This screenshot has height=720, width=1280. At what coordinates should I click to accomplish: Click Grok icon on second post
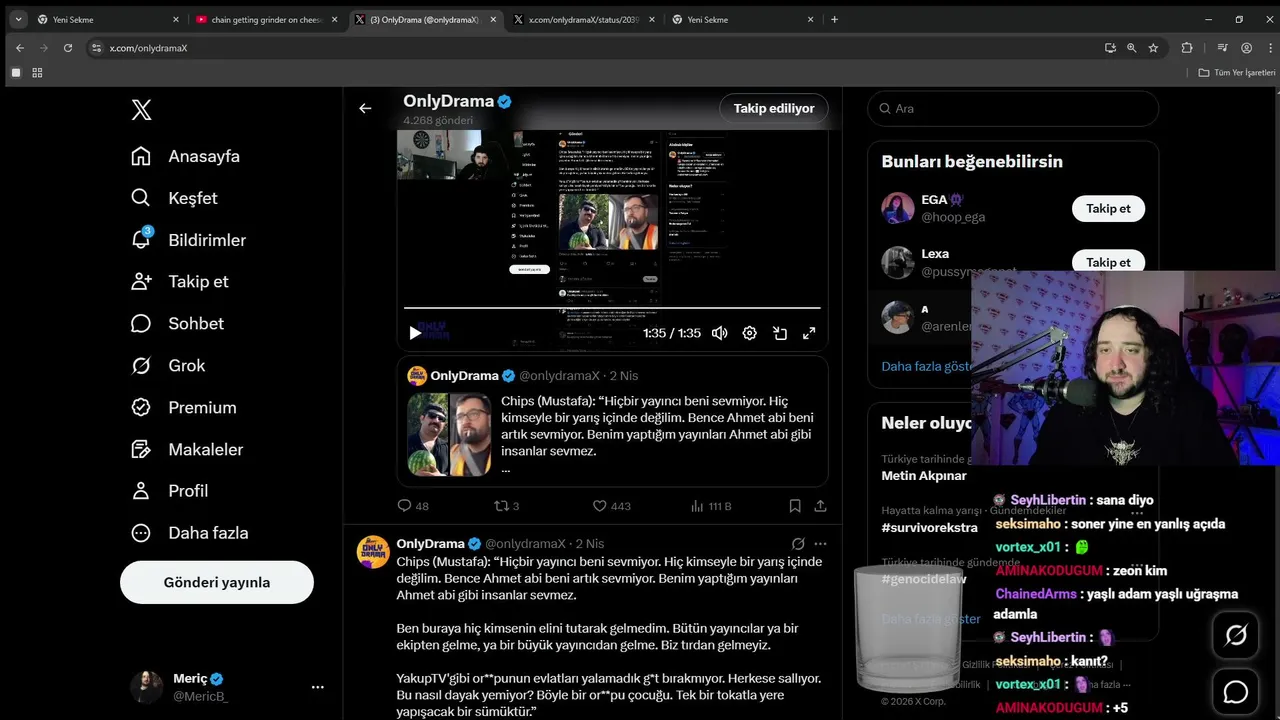point(798,544)
